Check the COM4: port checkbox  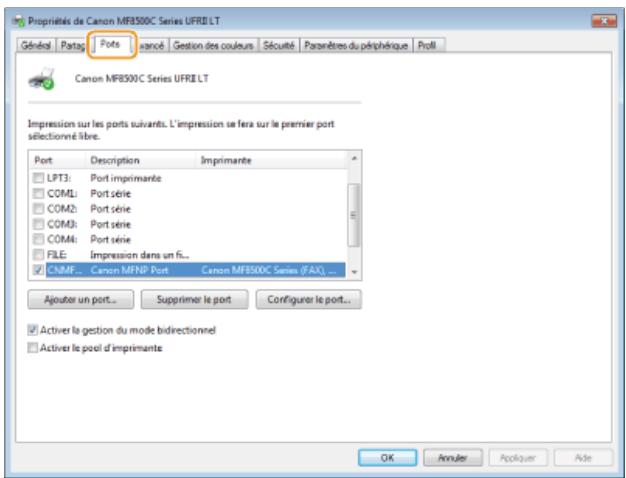(38, 239)
